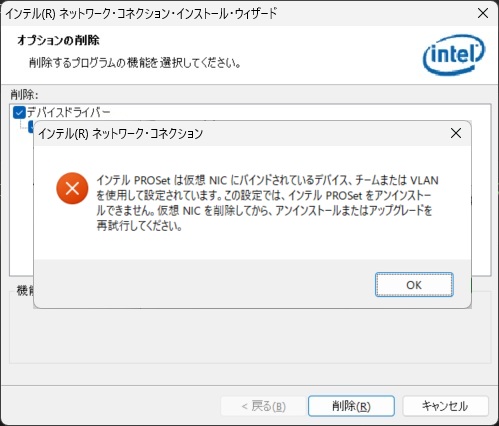
Task: Uncheck the デバイスドライバー checkbox
Action: 19,112
